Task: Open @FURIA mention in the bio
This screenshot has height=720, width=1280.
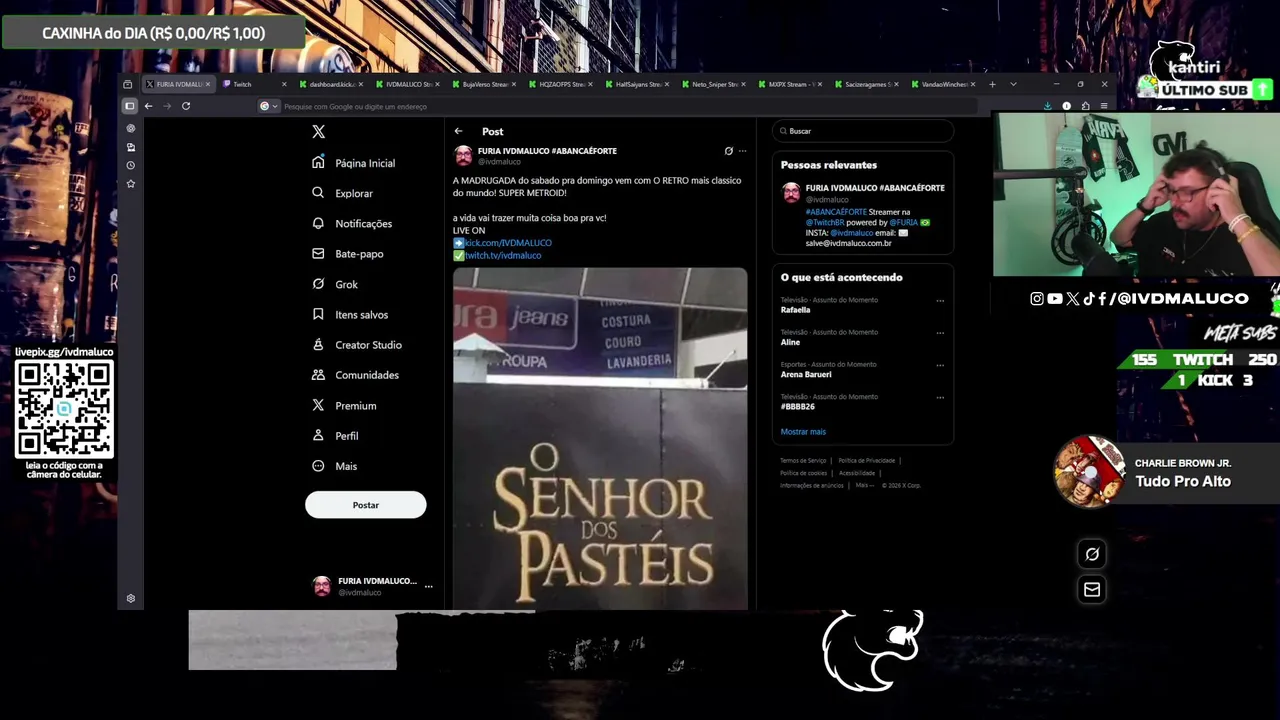Action: point(904,222)
